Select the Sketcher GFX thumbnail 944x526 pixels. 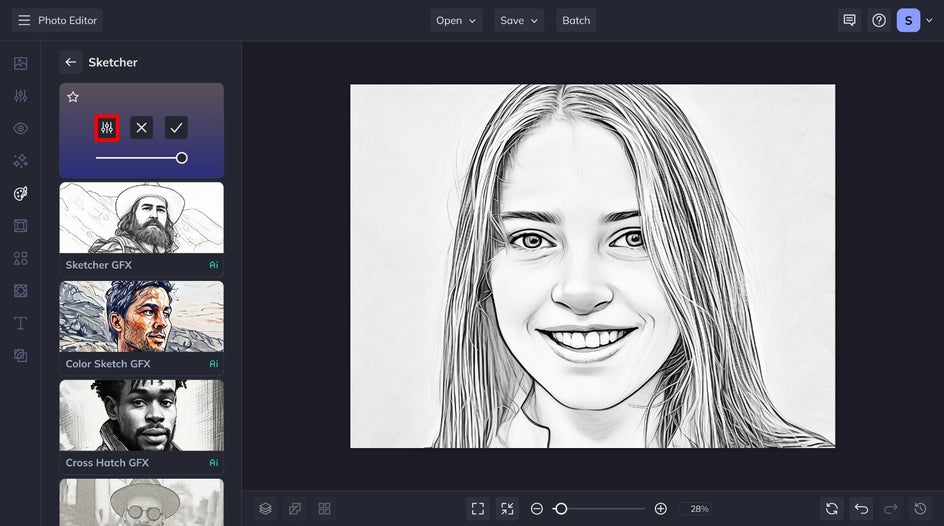pos(141,218)
